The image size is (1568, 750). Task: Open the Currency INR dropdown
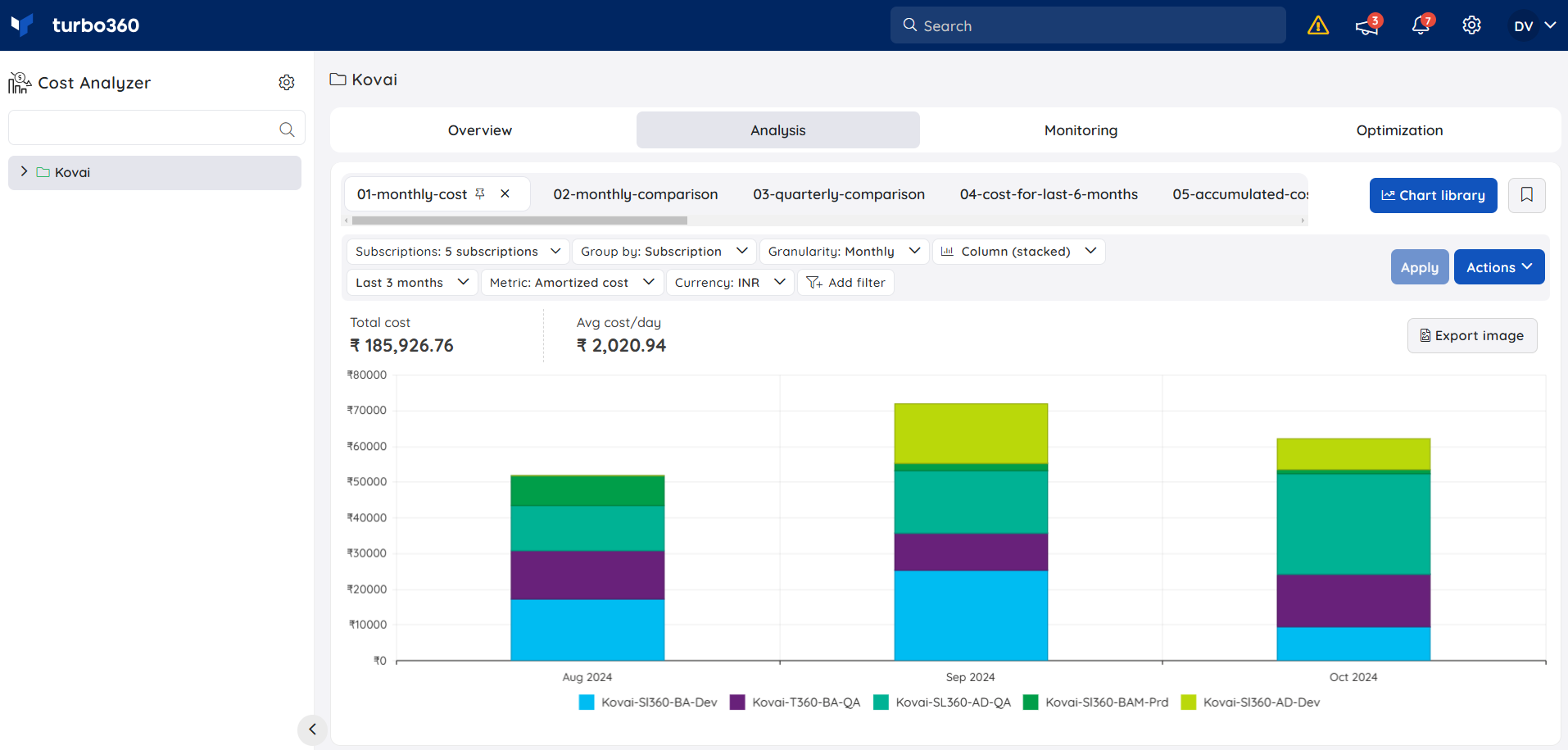tap(730, 283)
